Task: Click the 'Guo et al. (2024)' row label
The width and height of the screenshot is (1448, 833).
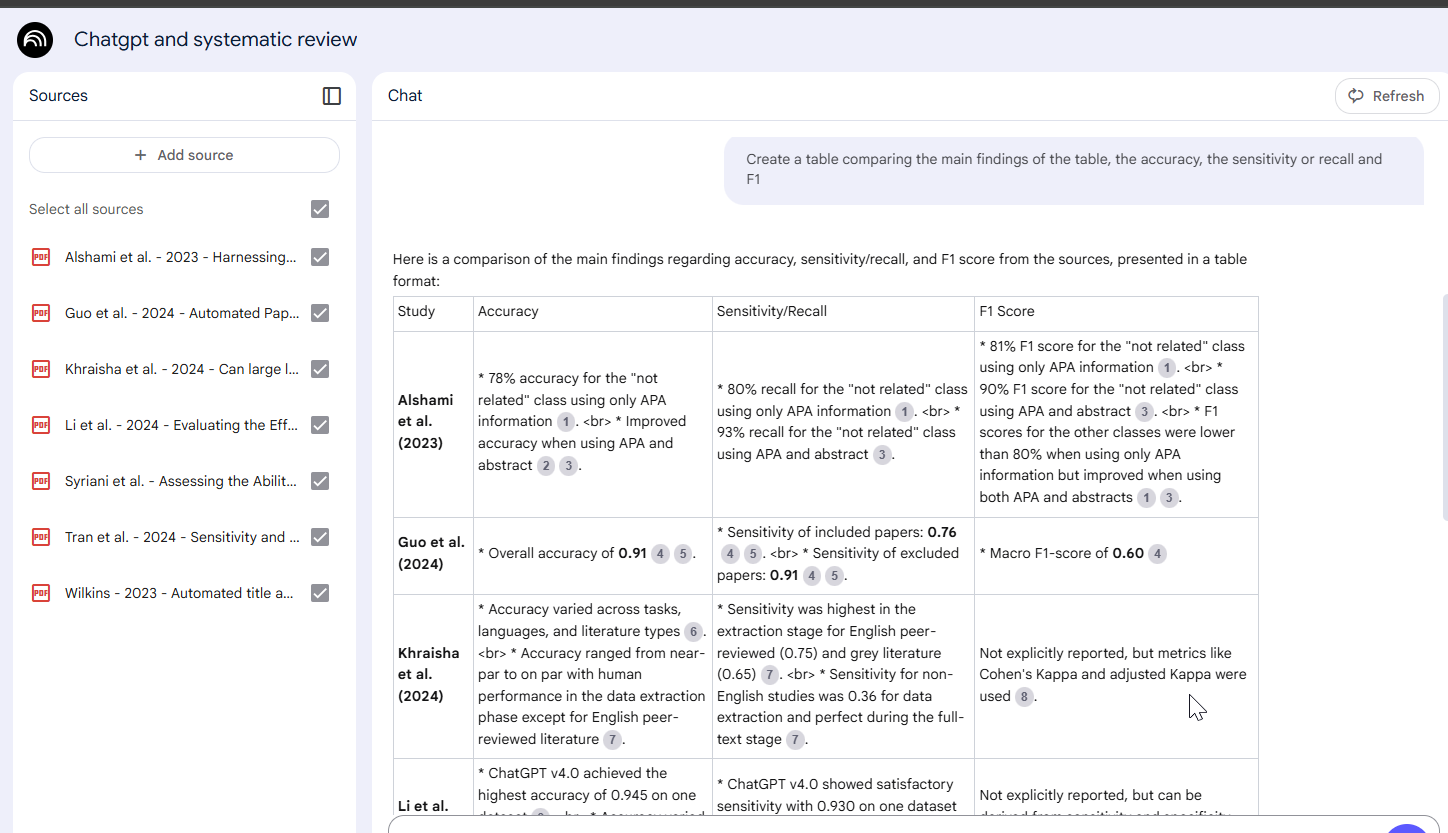Action: point(431,553)
